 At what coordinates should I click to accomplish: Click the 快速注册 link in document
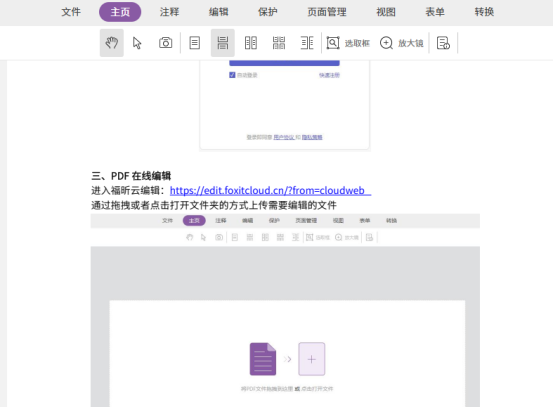(329, 75)
